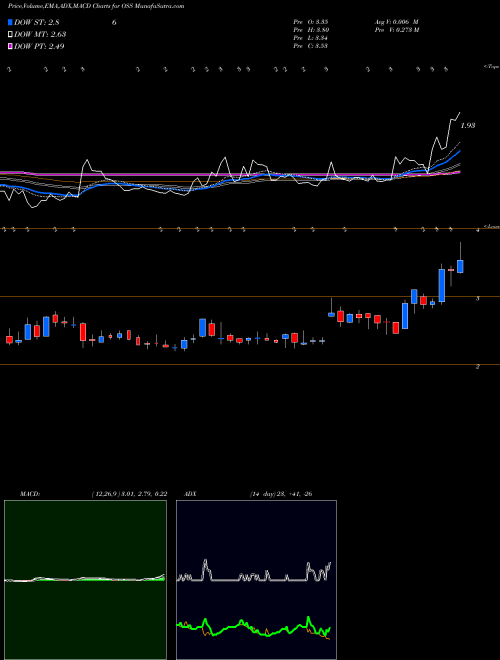Click the '4' price axis label
500x660 pixels.
(477, 230)
